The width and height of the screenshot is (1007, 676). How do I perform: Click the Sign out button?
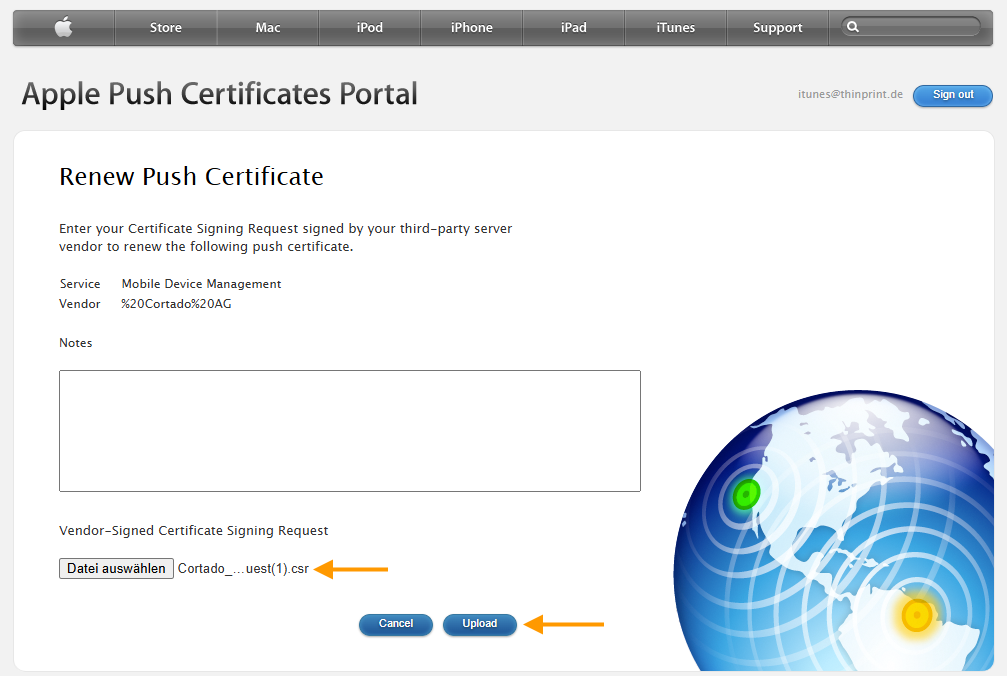[953, 95]
